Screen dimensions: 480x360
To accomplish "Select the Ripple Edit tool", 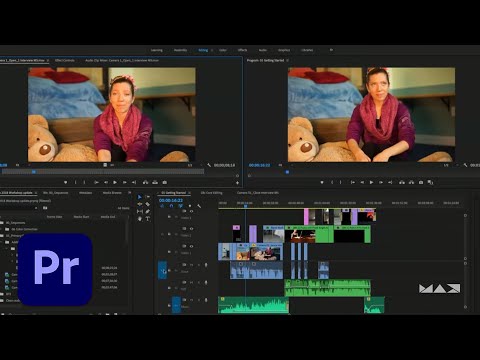I will point(140,204).
